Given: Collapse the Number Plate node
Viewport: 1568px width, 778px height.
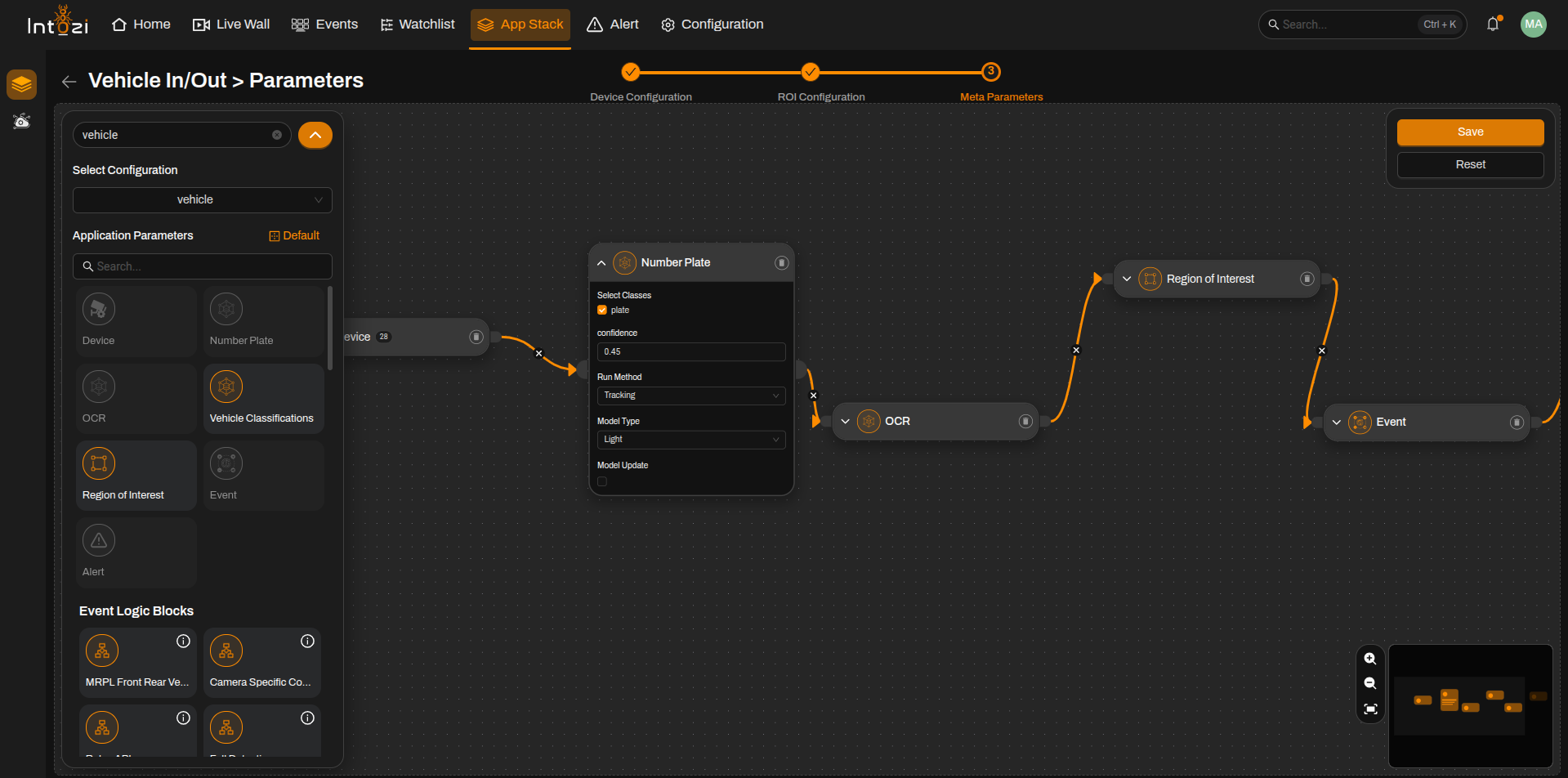Looking at the screenshot, I should (x=601, y=263).
